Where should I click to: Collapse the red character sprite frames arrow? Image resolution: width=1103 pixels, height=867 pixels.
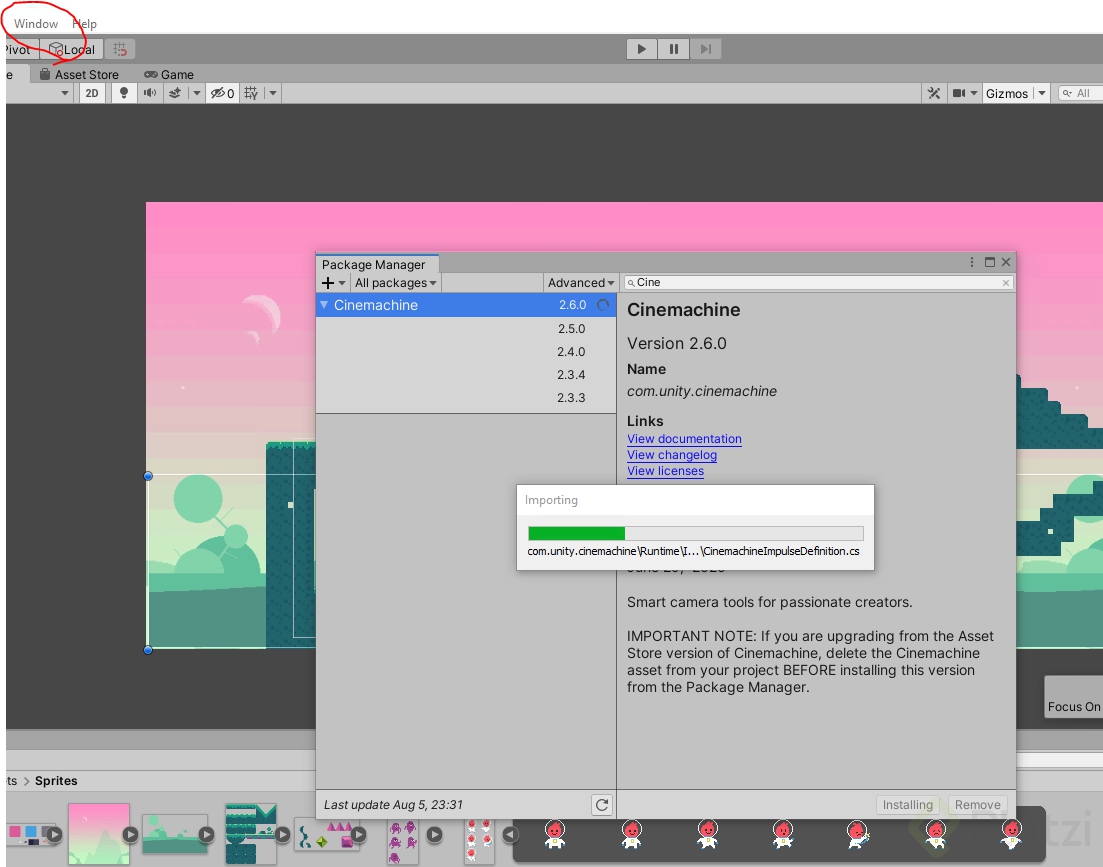[510, 834]
